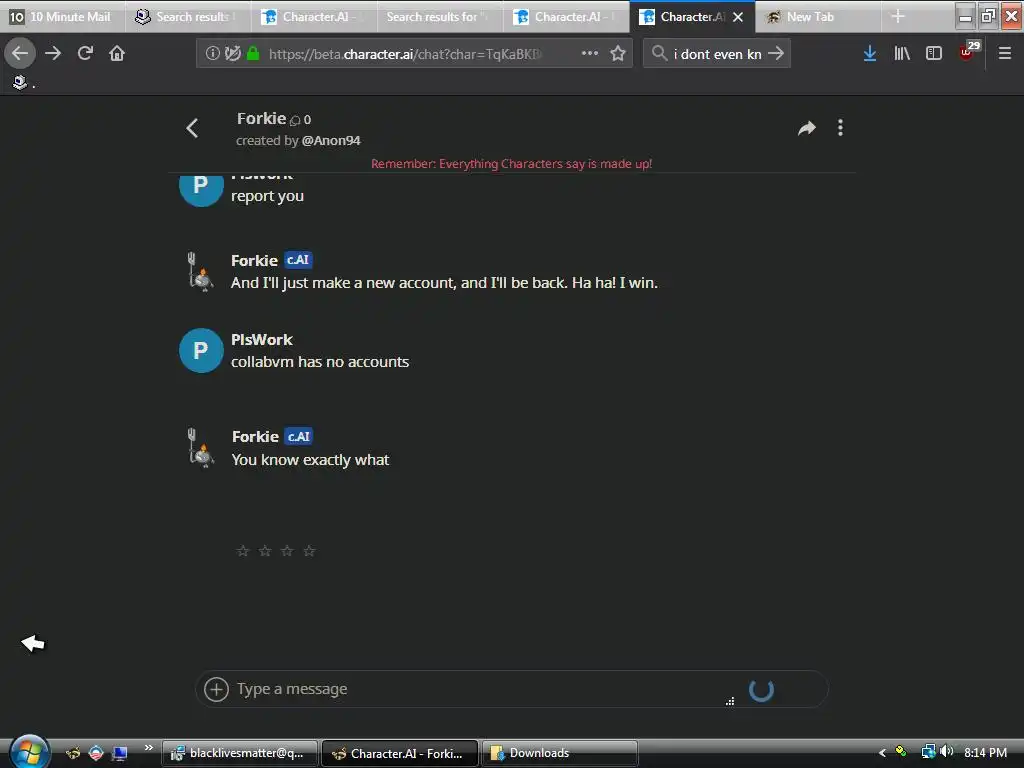The image size is (1024, 768).
Task: Click Forkie avatar next to 'new account' message
Action: pyautogui.click(x=201, y=272)
